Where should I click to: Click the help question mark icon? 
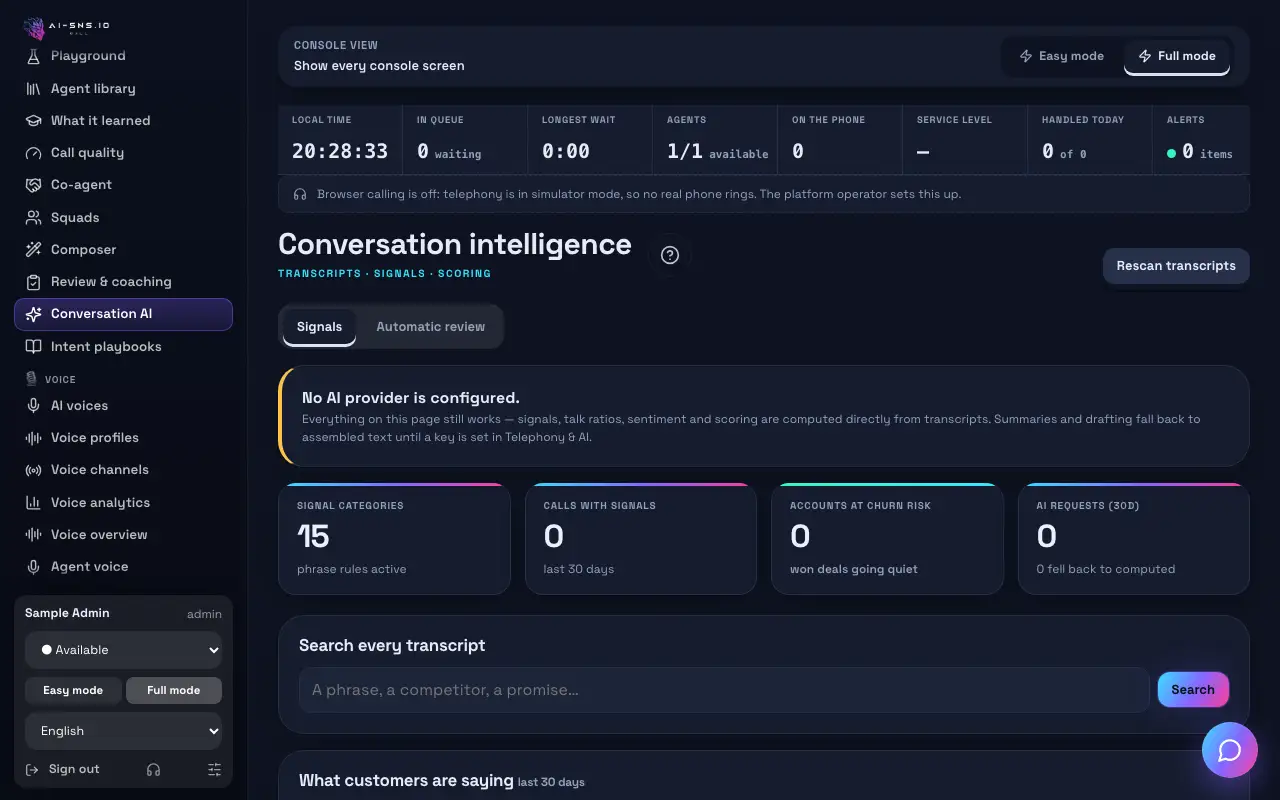[x=670, y=255]
